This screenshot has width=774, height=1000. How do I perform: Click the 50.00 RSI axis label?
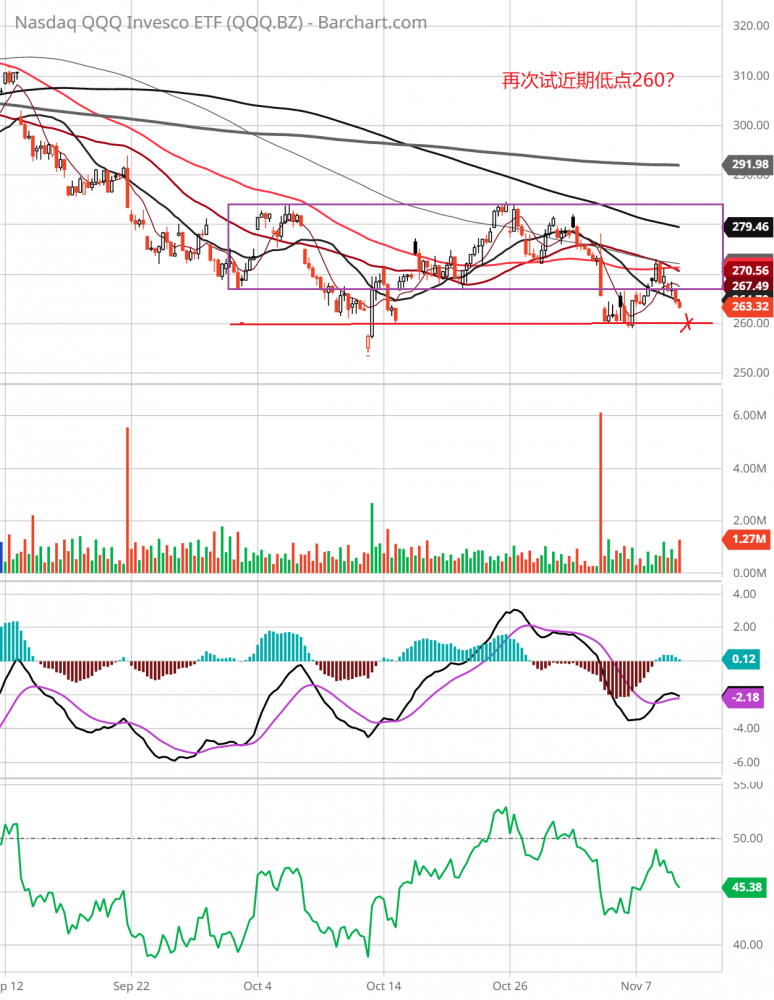click(x=748, y=838)
